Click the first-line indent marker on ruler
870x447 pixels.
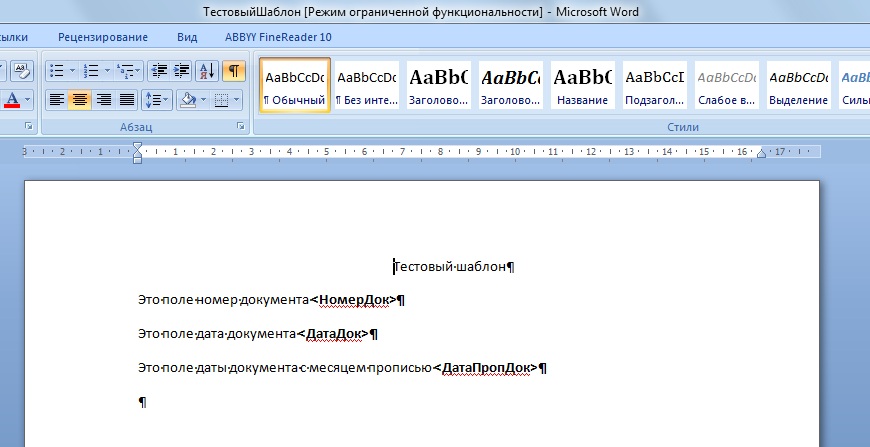coord(138,147)
